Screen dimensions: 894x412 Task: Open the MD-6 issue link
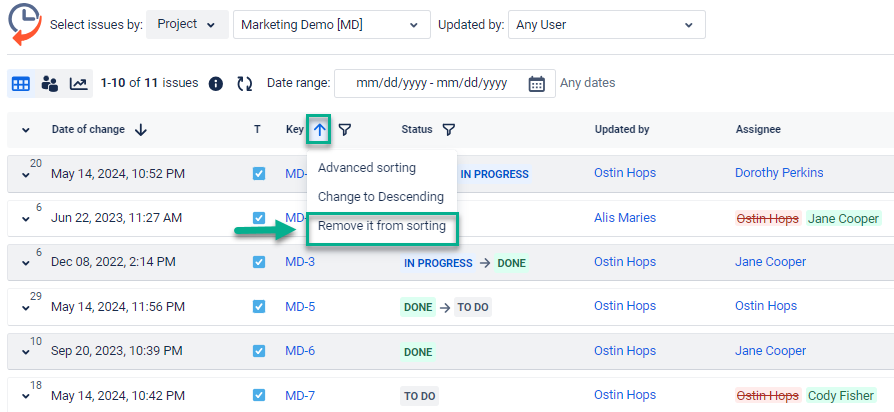click(x=300, y=351)
